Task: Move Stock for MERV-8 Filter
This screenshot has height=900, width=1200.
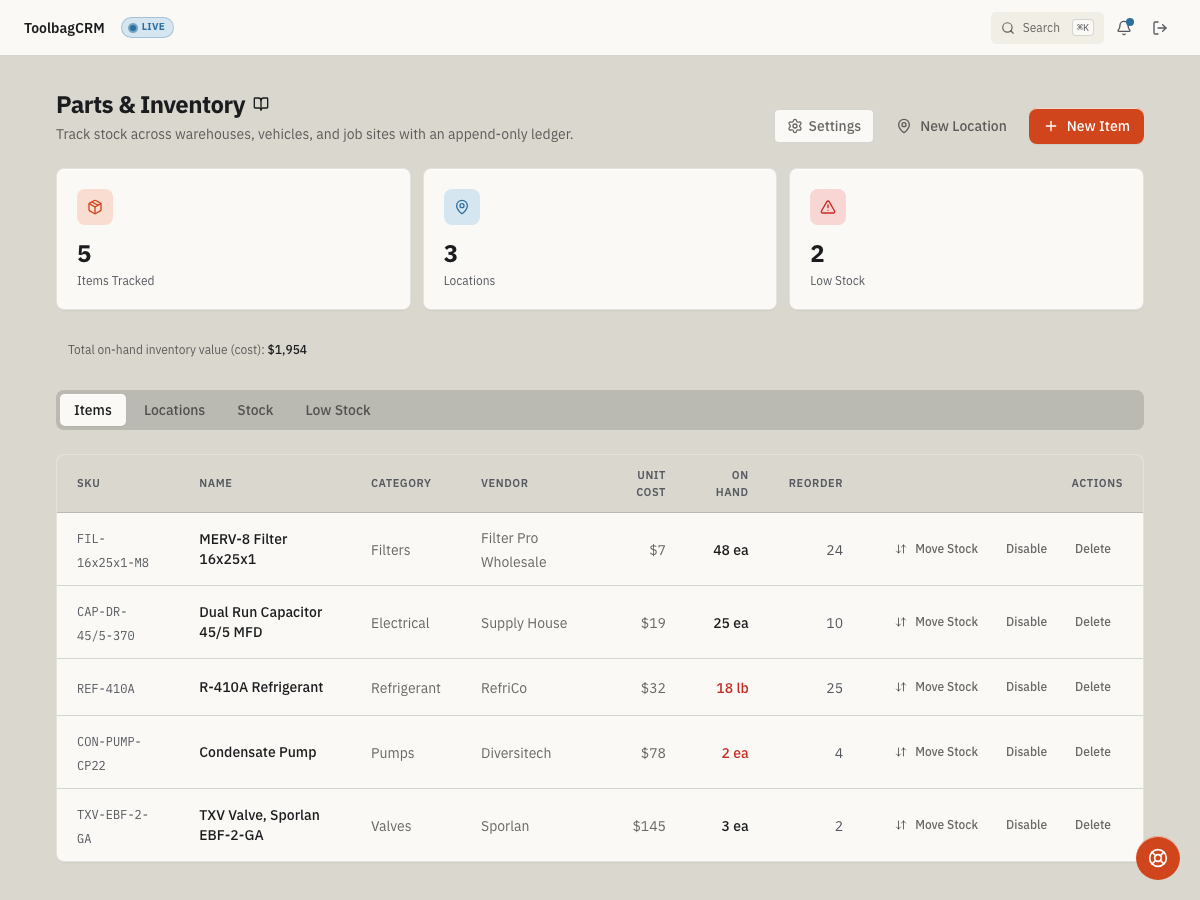Action: click(936, 549)
